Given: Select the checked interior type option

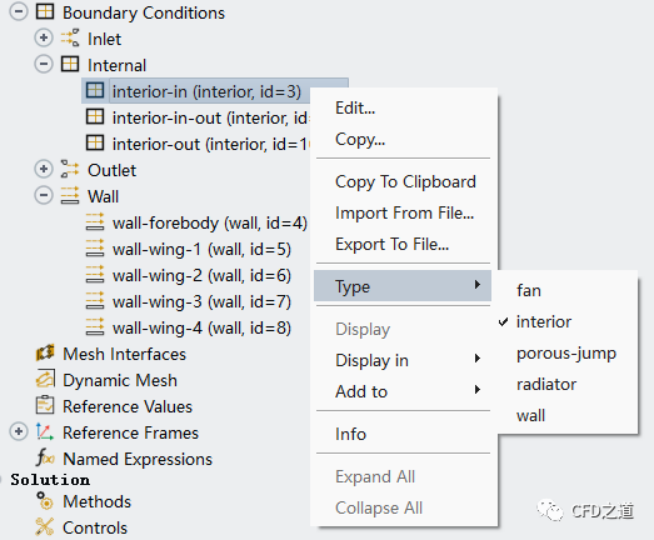Looking at the screenshot, I should tap(543, 322).
